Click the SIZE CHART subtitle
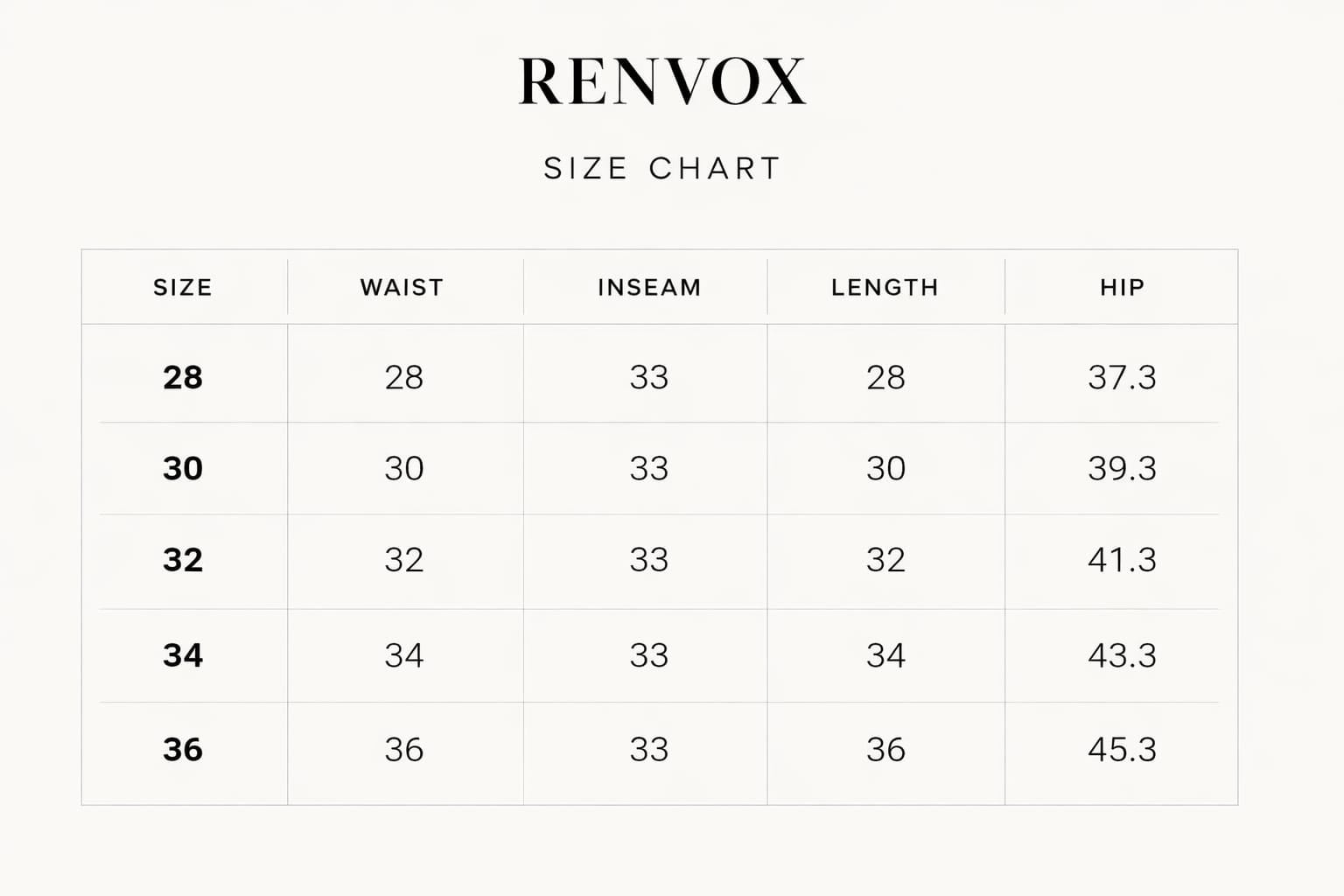The height and width of the screenshot is (896, 1344). pos(662,168)
